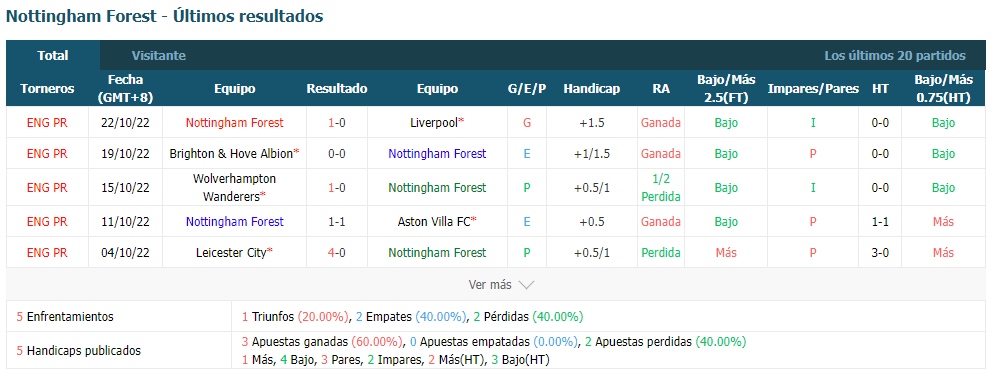Click ENG PR in the 22/10/22 row

point(47,123)
